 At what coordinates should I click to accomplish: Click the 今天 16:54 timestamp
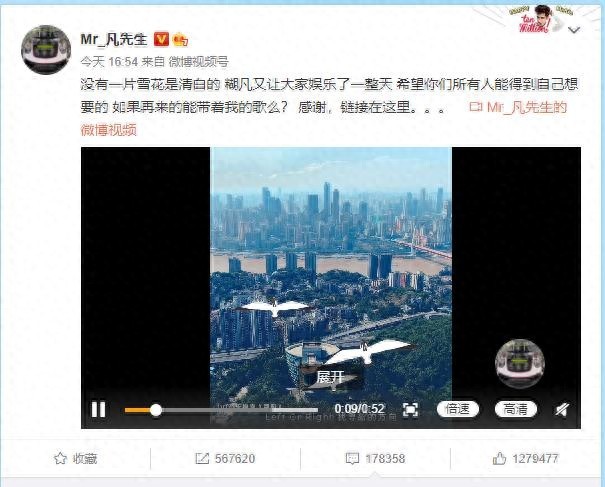[109, 62]
